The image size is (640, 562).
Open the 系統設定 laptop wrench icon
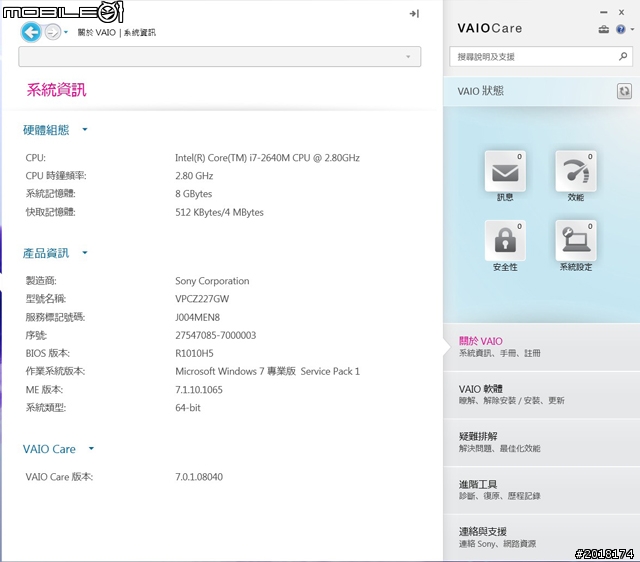point(576,240)
